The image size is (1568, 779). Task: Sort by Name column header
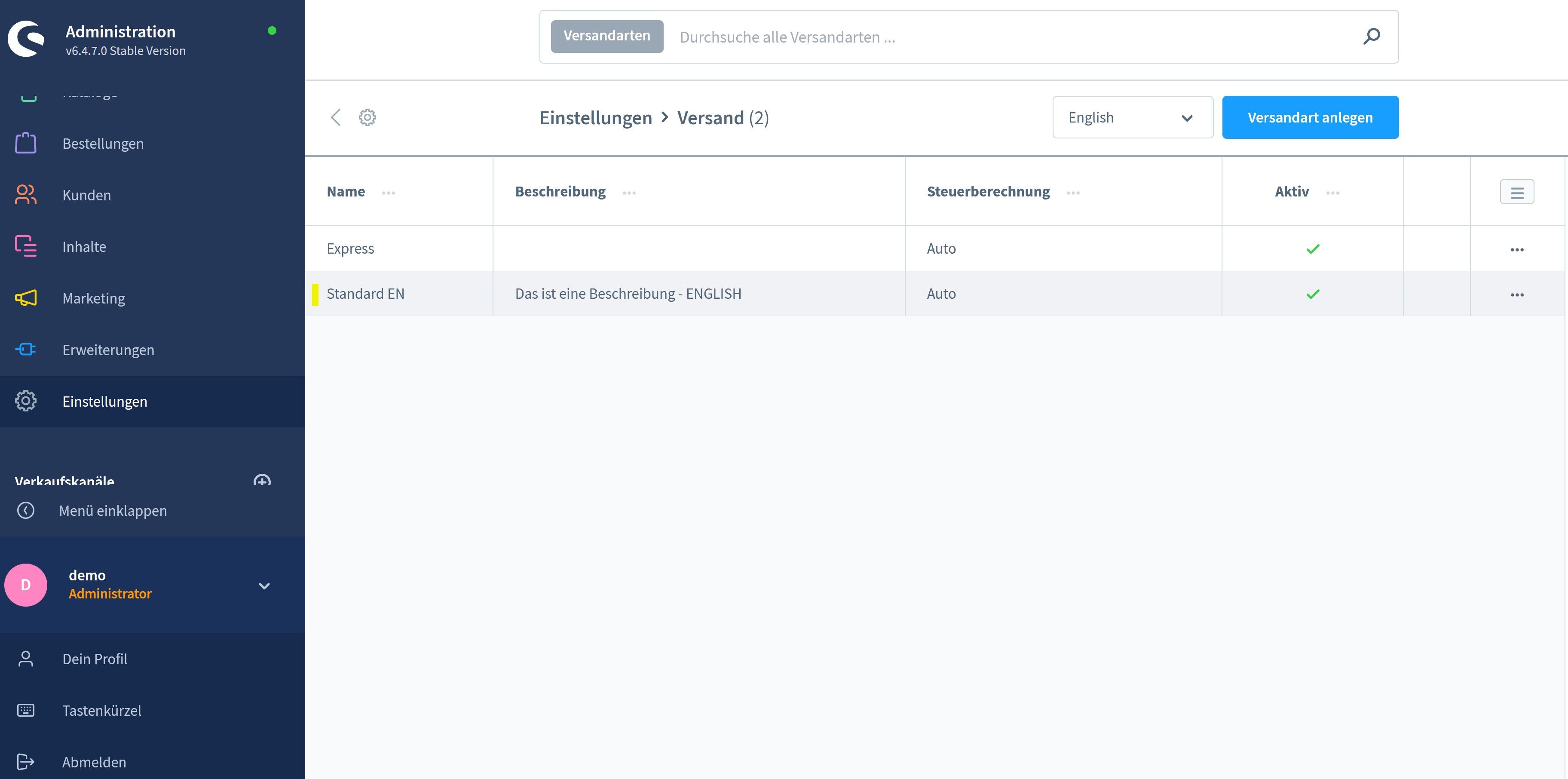[346, 192]
